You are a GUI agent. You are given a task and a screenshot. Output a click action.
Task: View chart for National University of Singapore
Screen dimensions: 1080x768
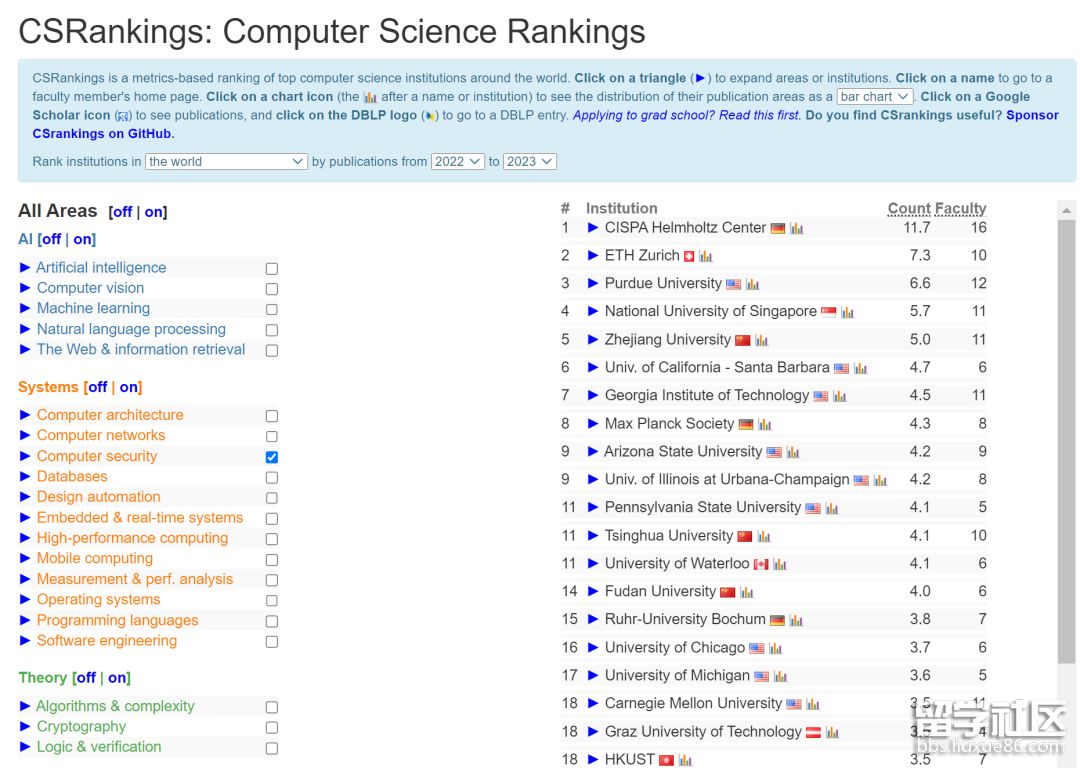point(847,313)
